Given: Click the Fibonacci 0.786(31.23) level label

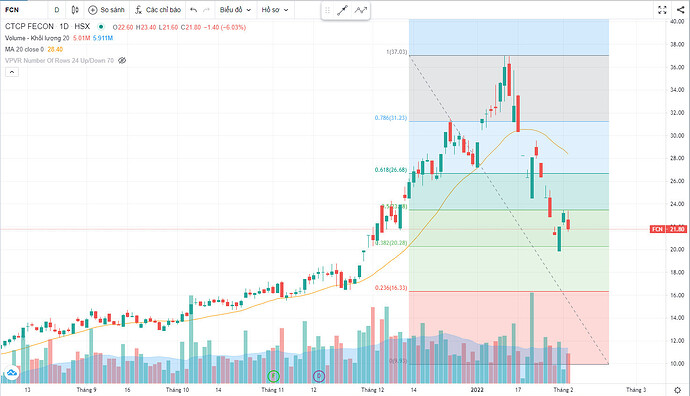Looking at the screenshot, I should [x=391, y=118].
